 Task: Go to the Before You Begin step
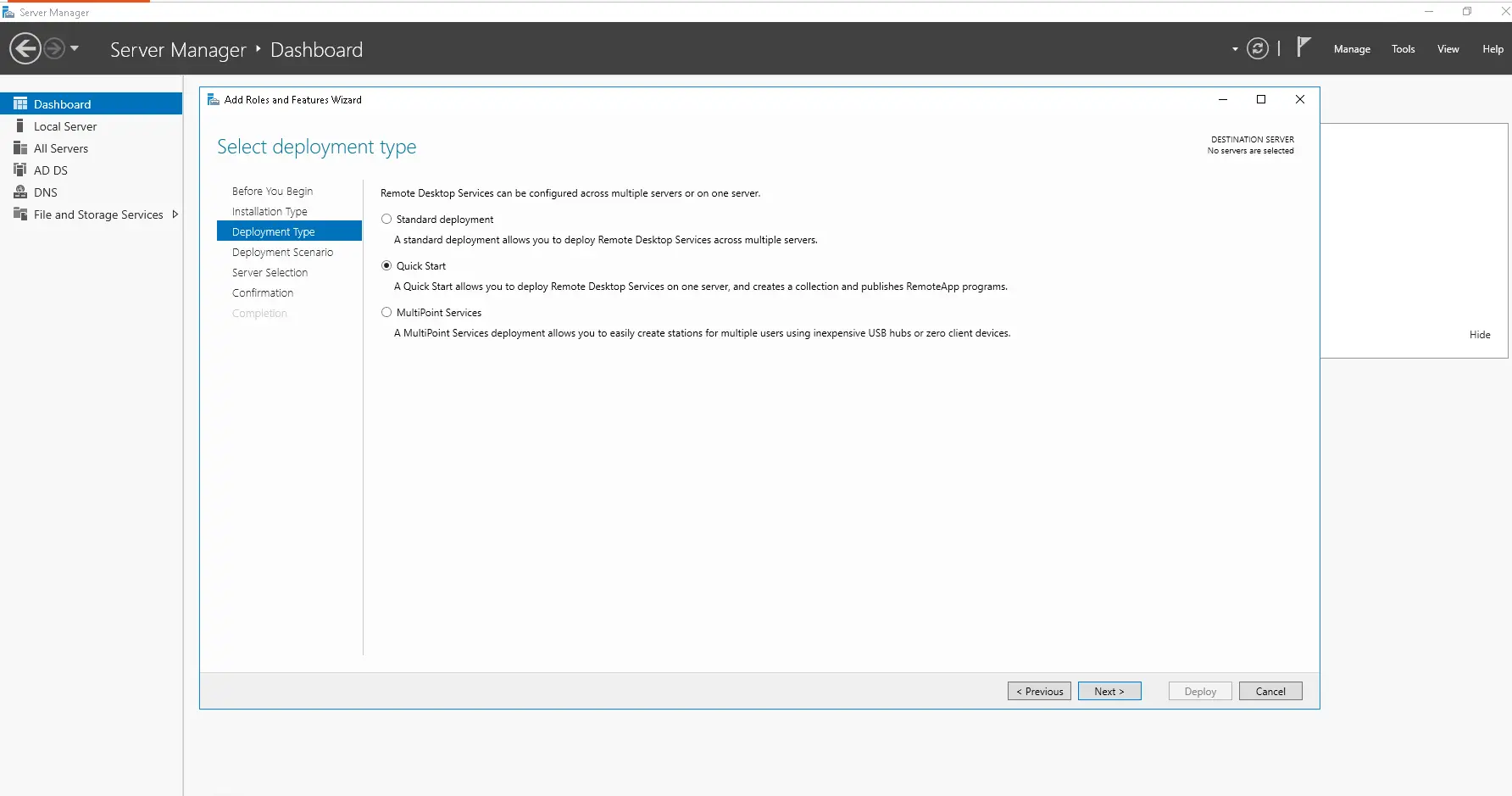tap(272, 191)
